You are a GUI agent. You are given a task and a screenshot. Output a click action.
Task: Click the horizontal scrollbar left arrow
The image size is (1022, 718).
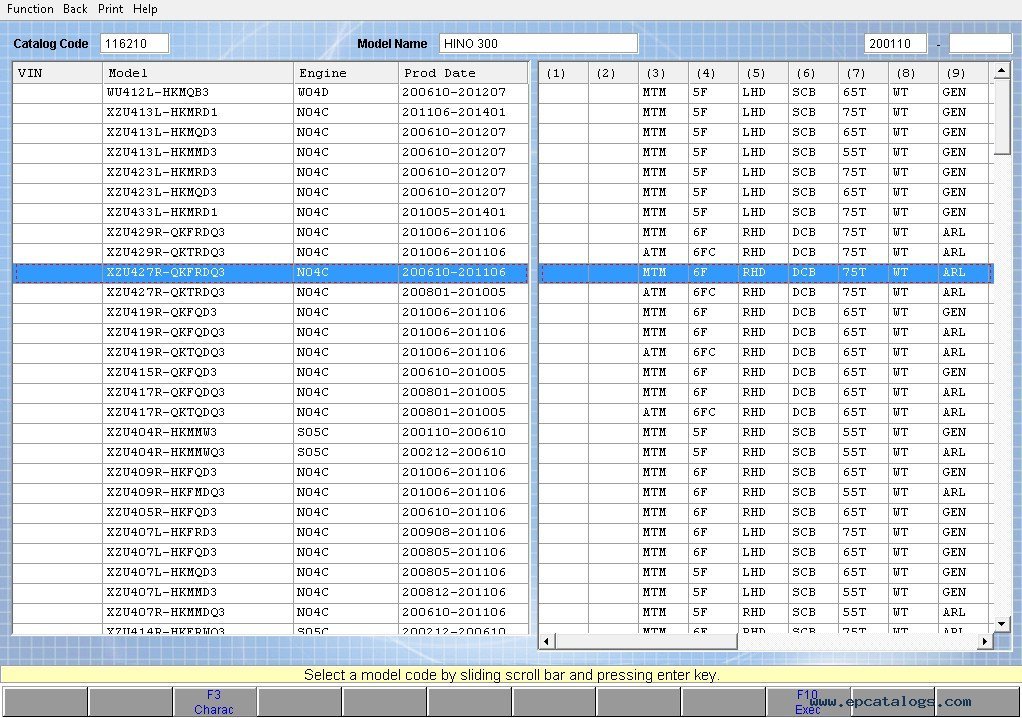(x=546, y=642)
